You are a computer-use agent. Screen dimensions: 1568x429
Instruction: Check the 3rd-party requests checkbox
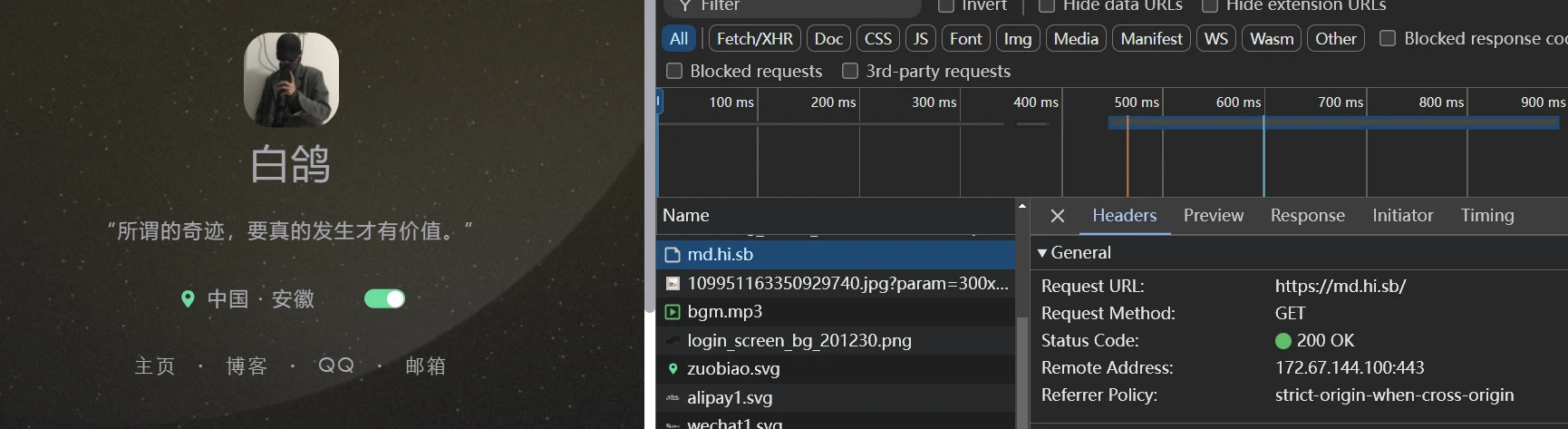850,71
